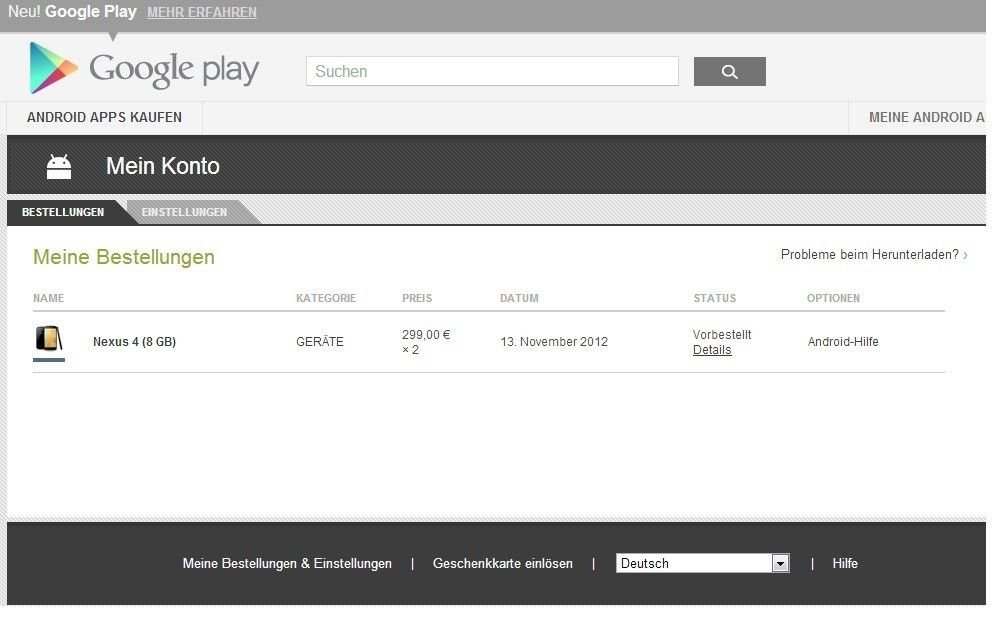The height and width of the screenshot is (630, 1008).
Task: Switch to the EINSTELLUNGEN tab
Action: 184,212
